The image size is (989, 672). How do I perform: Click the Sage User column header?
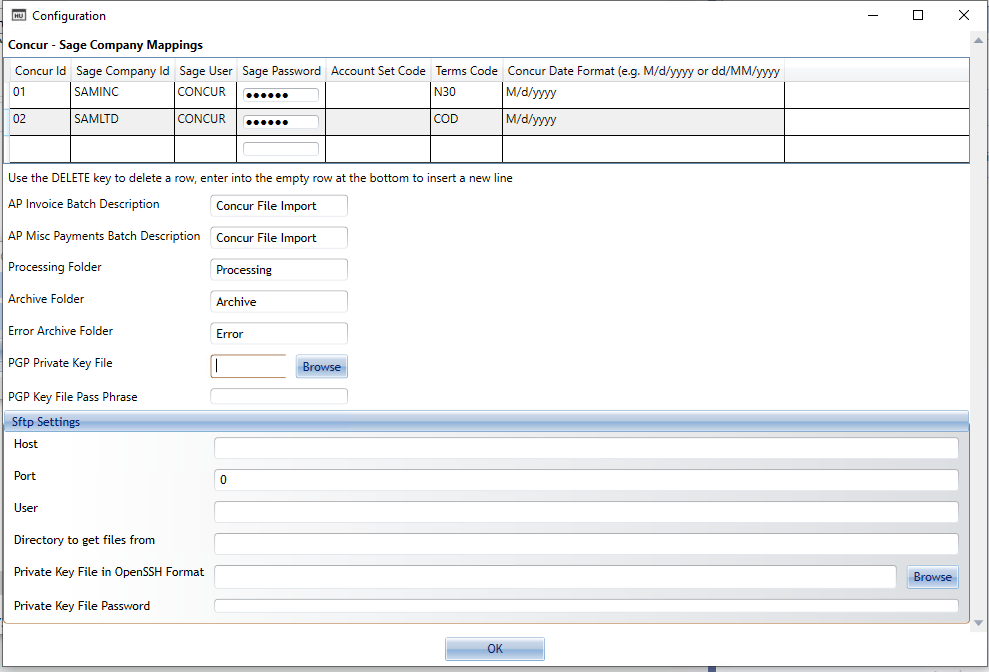click(x=206, y=71)
